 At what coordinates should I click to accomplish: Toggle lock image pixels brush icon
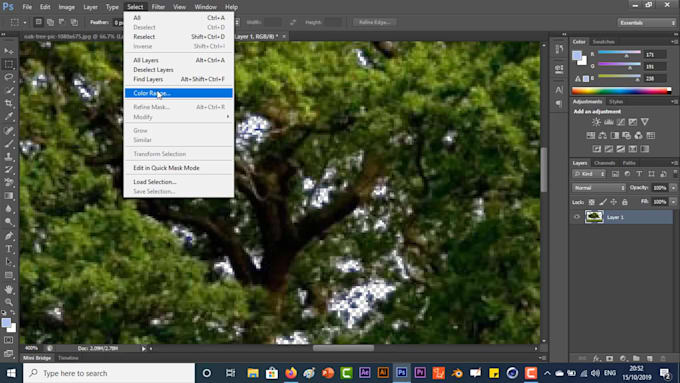click(603, 202)
